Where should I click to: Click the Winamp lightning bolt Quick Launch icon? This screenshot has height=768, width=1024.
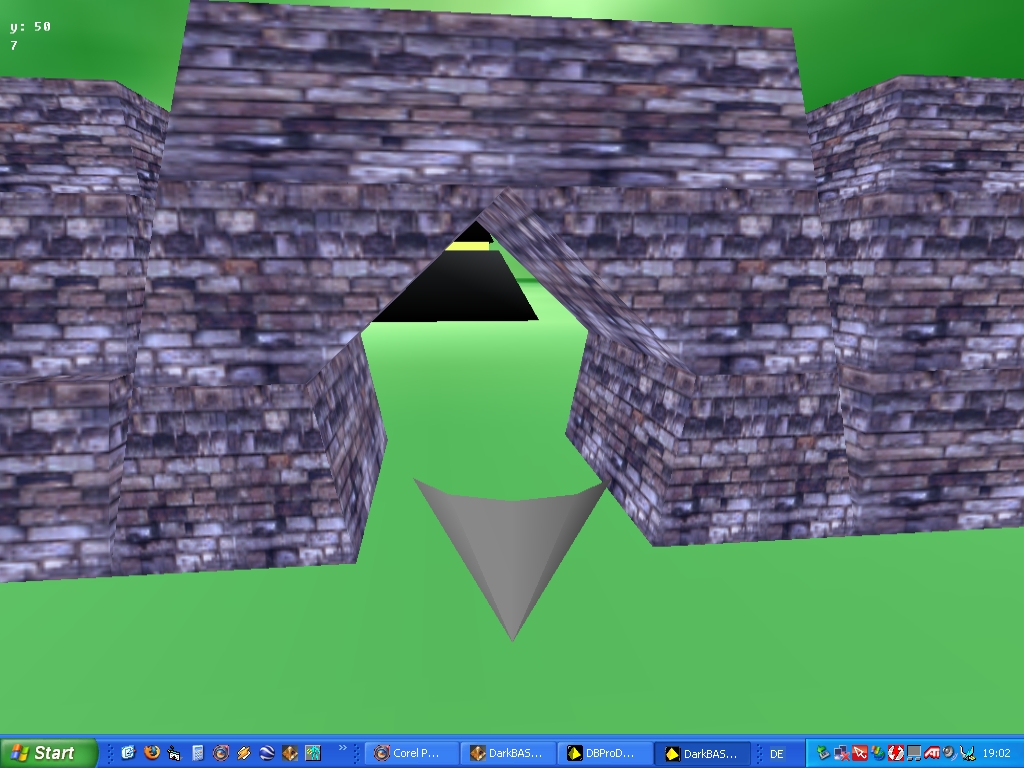pos(244,753)
